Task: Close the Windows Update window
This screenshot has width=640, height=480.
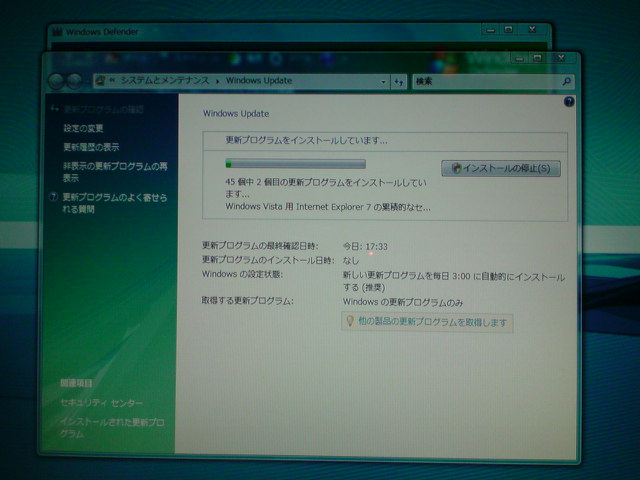Action: (x=561, y=58)
